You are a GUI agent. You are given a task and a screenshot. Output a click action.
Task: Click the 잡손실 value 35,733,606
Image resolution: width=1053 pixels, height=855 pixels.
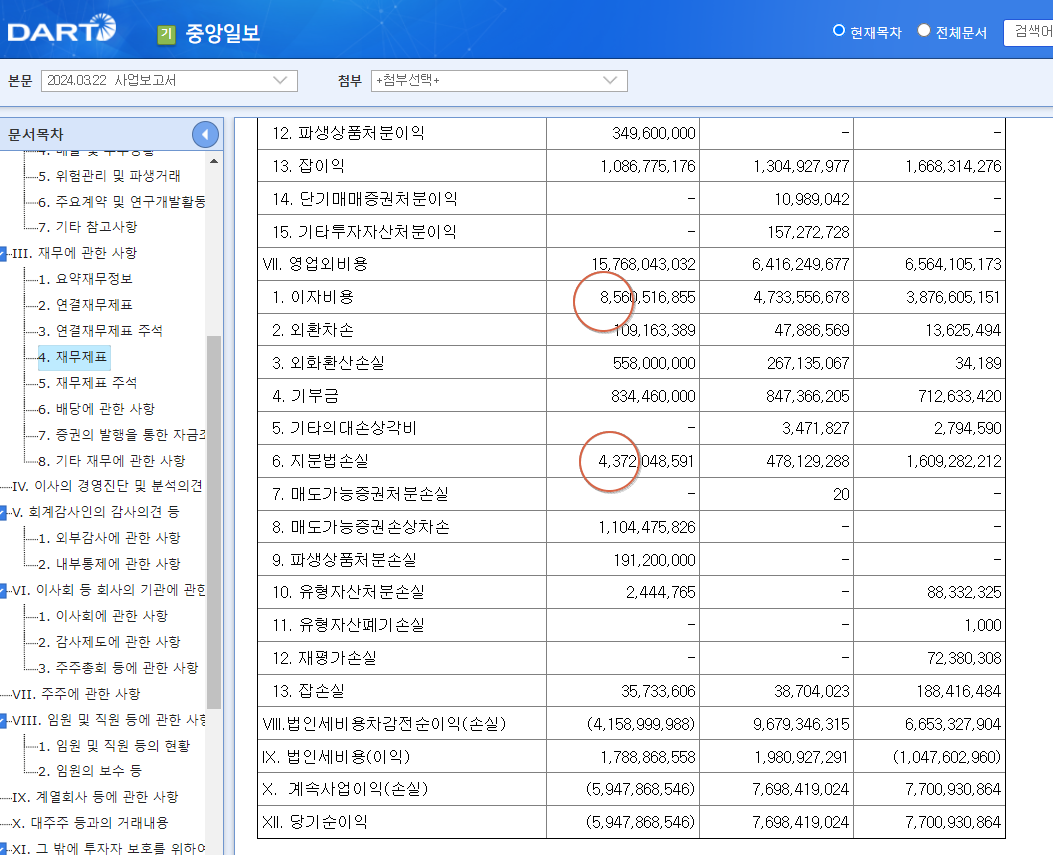pyautogui.click(x=658, y=691)
